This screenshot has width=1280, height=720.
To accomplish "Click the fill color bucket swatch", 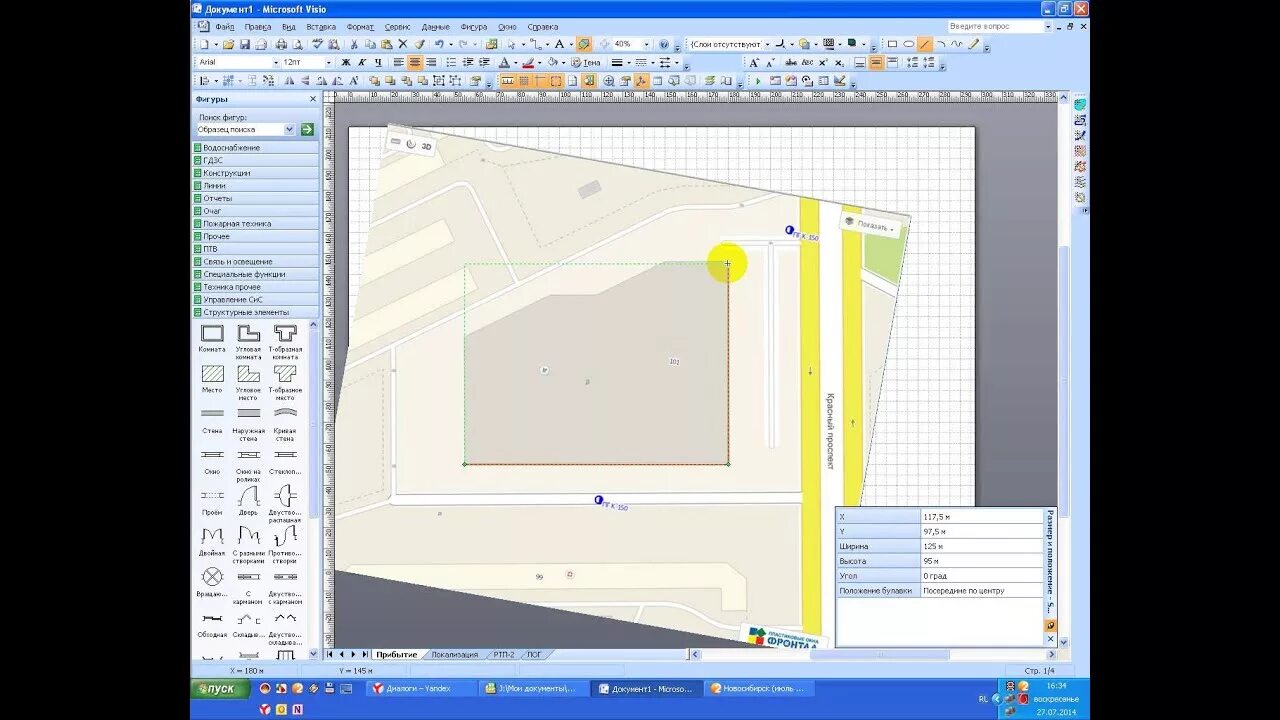I will 551,62.
